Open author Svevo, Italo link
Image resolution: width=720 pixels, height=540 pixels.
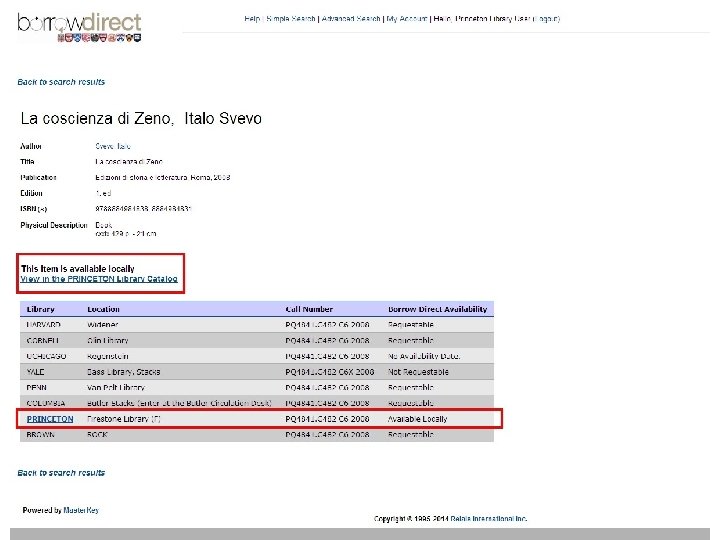coord(113,146)
